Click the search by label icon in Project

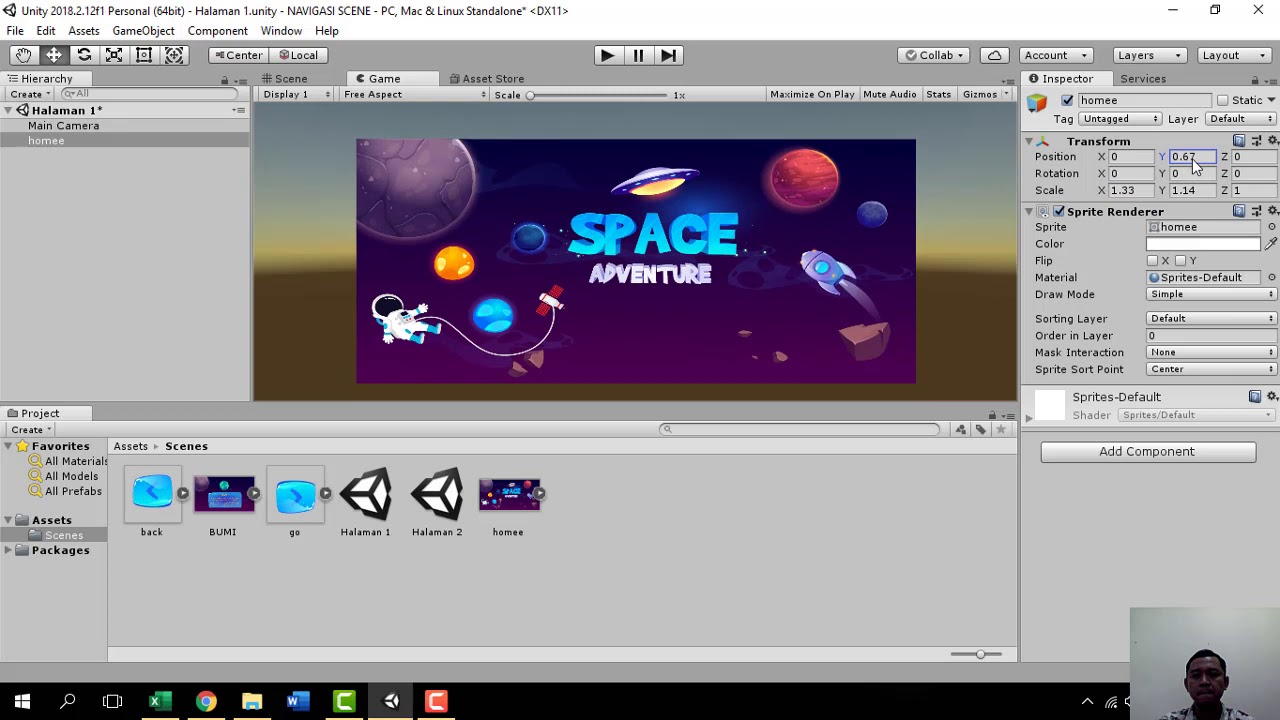(981, 429)
